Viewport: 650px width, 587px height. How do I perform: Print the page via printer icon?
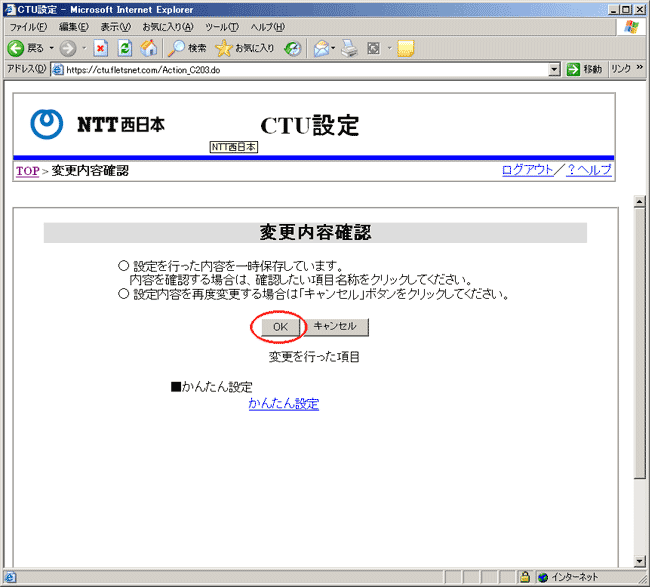(349, 49)
